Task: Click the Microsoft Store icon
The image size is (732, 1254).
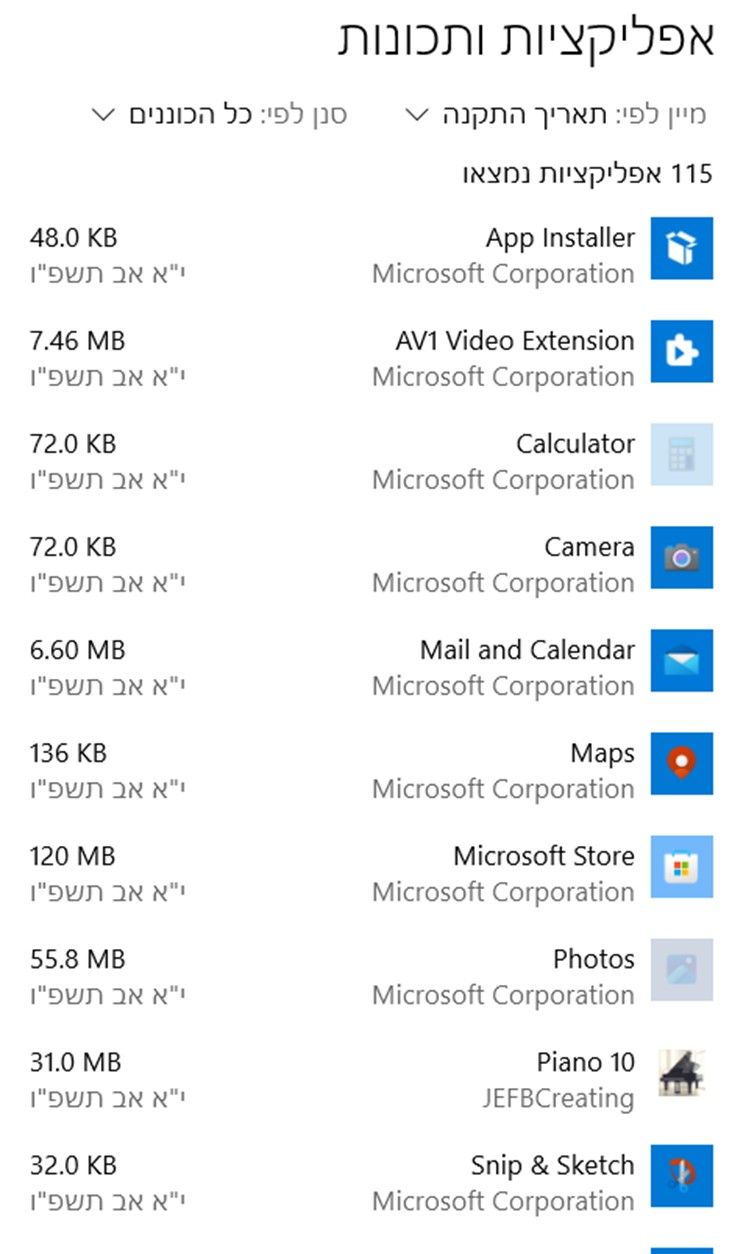Action: pos(682,866)
